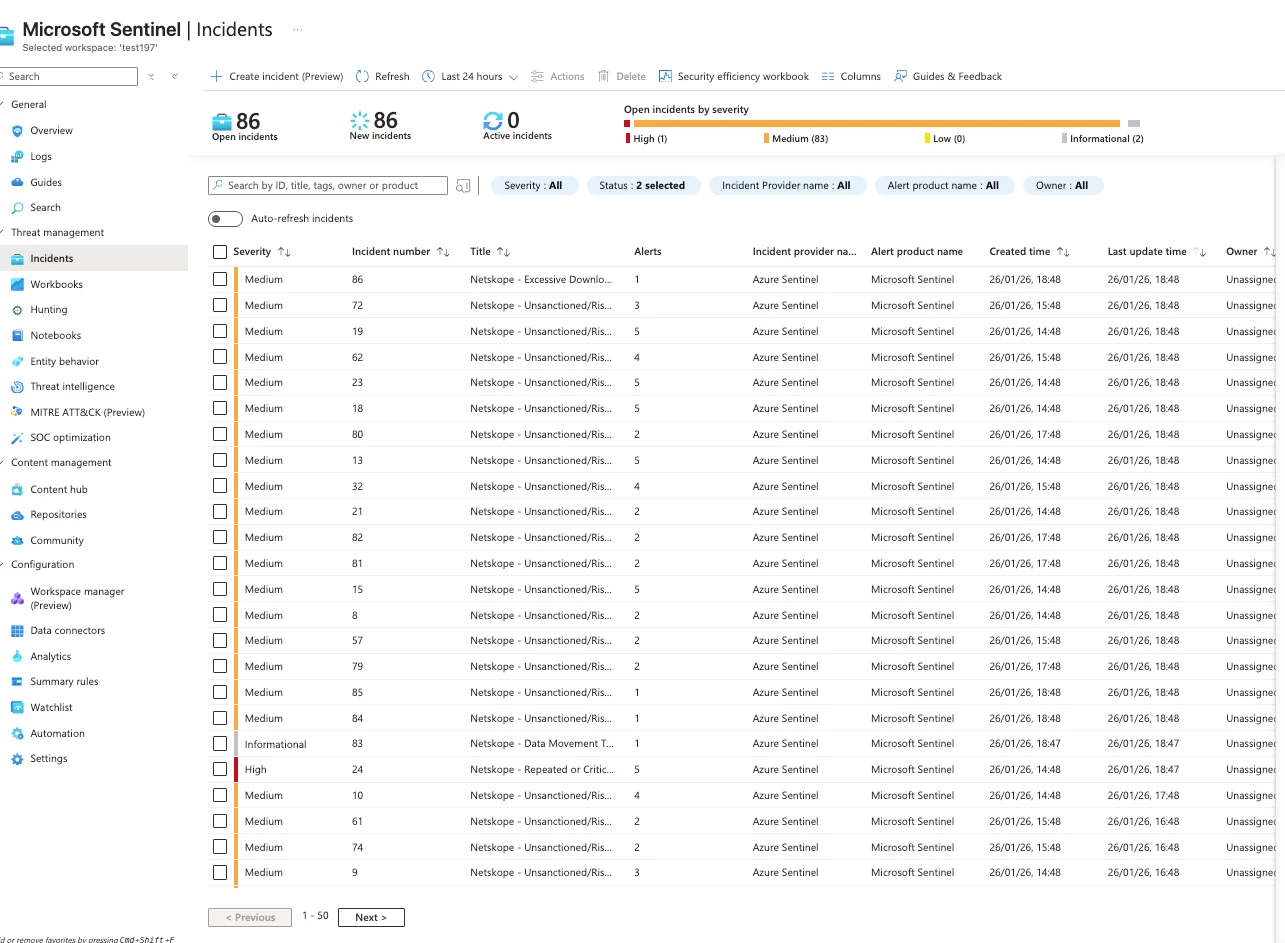Click the Analytics flask icon
This screenshot has width=1285, height=943.
tap(17, 657)
